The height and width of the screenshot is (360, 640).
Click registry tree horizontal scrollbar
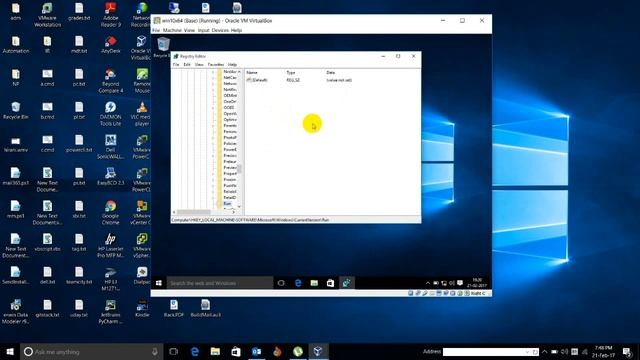[193, 212]
